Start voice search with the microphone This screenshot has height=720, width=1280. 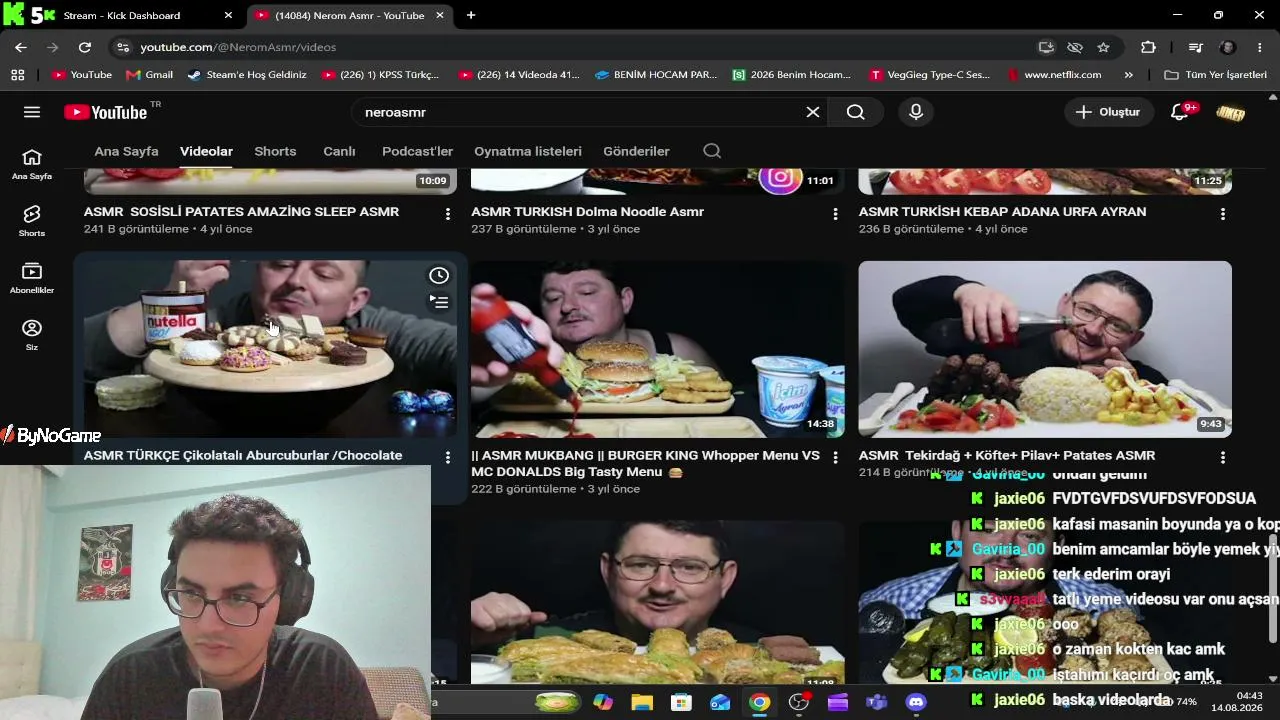916,112
